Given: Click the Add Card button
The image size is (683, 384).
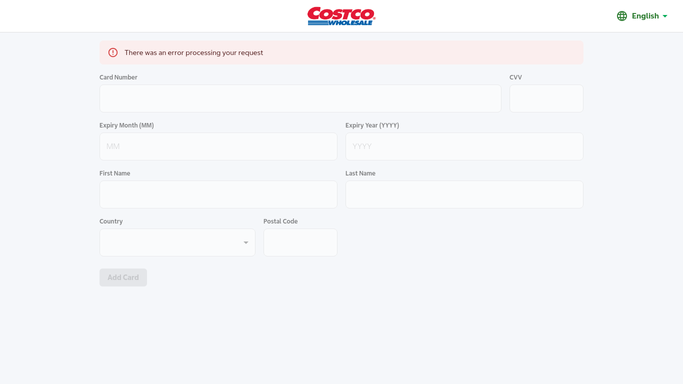Looking at the screenshot, I should point(123,277).
